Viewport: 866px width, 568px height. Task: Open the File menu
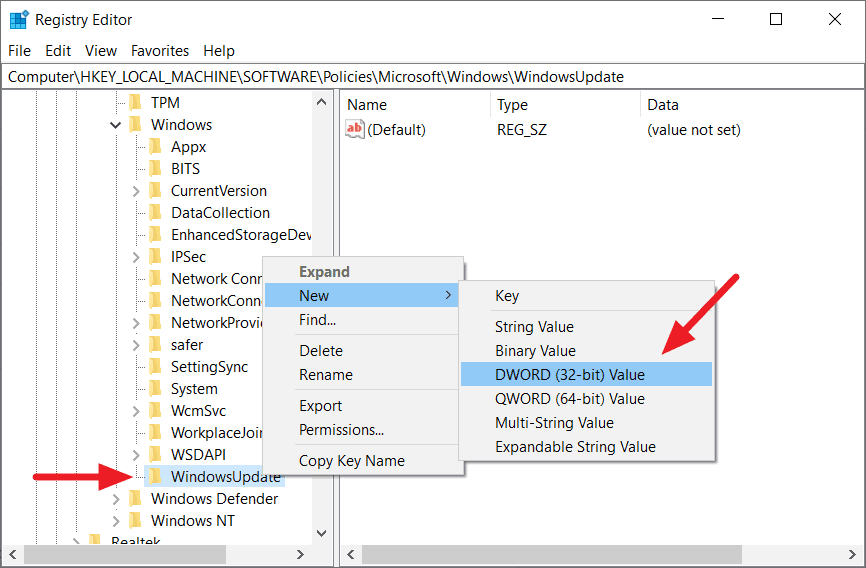pos(19,51)
